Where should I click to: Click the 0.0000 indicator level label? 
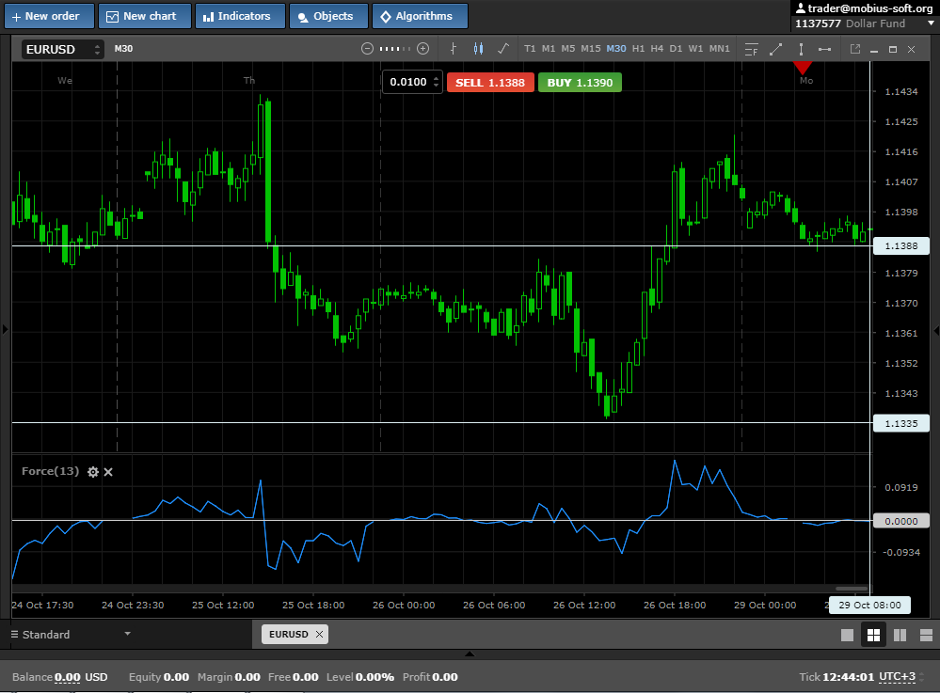pyautogui.click(x=901, y=521)
